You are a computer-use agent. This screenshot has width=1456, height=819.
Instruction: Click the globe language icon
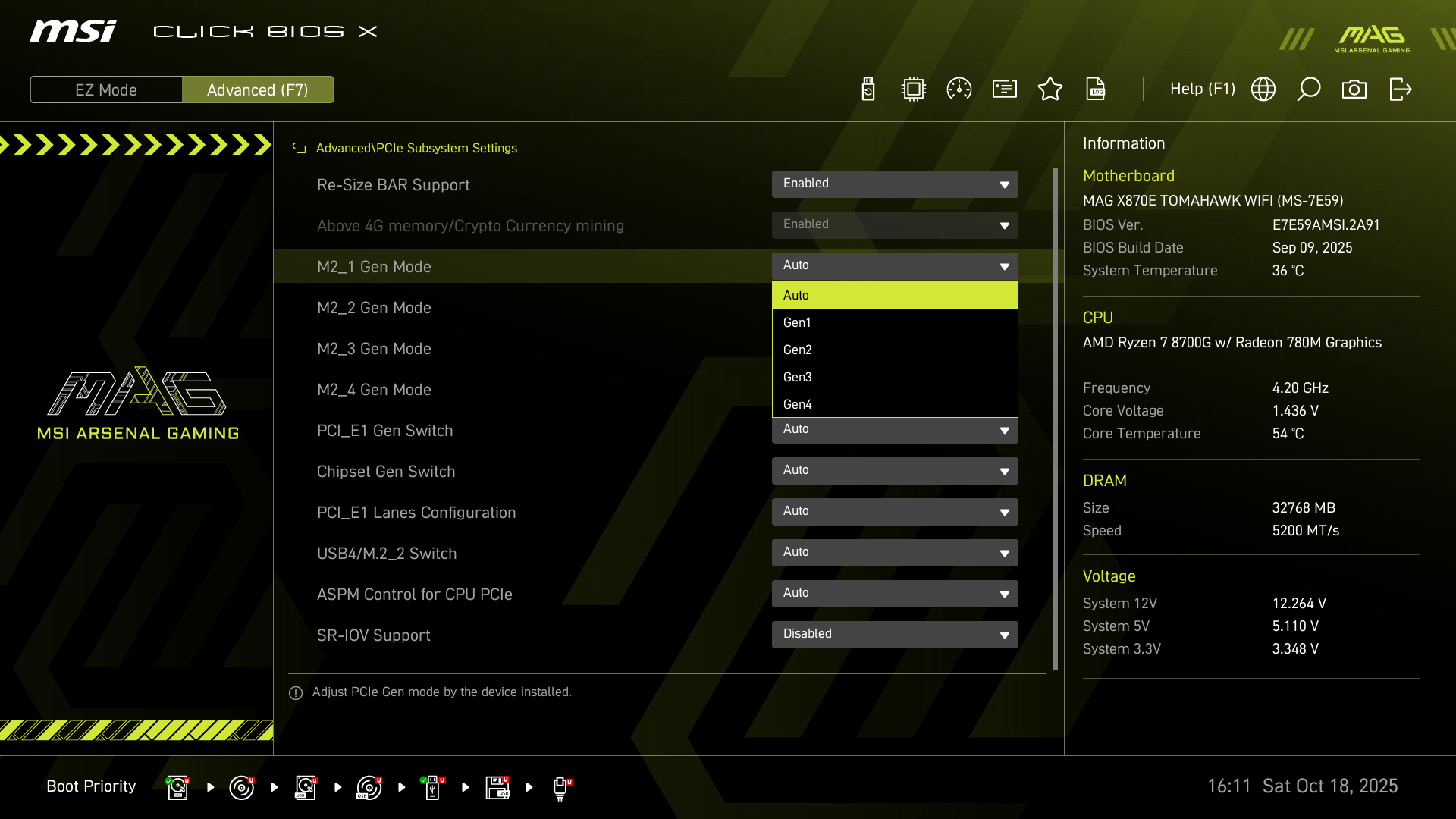(x=1263, y=89)
